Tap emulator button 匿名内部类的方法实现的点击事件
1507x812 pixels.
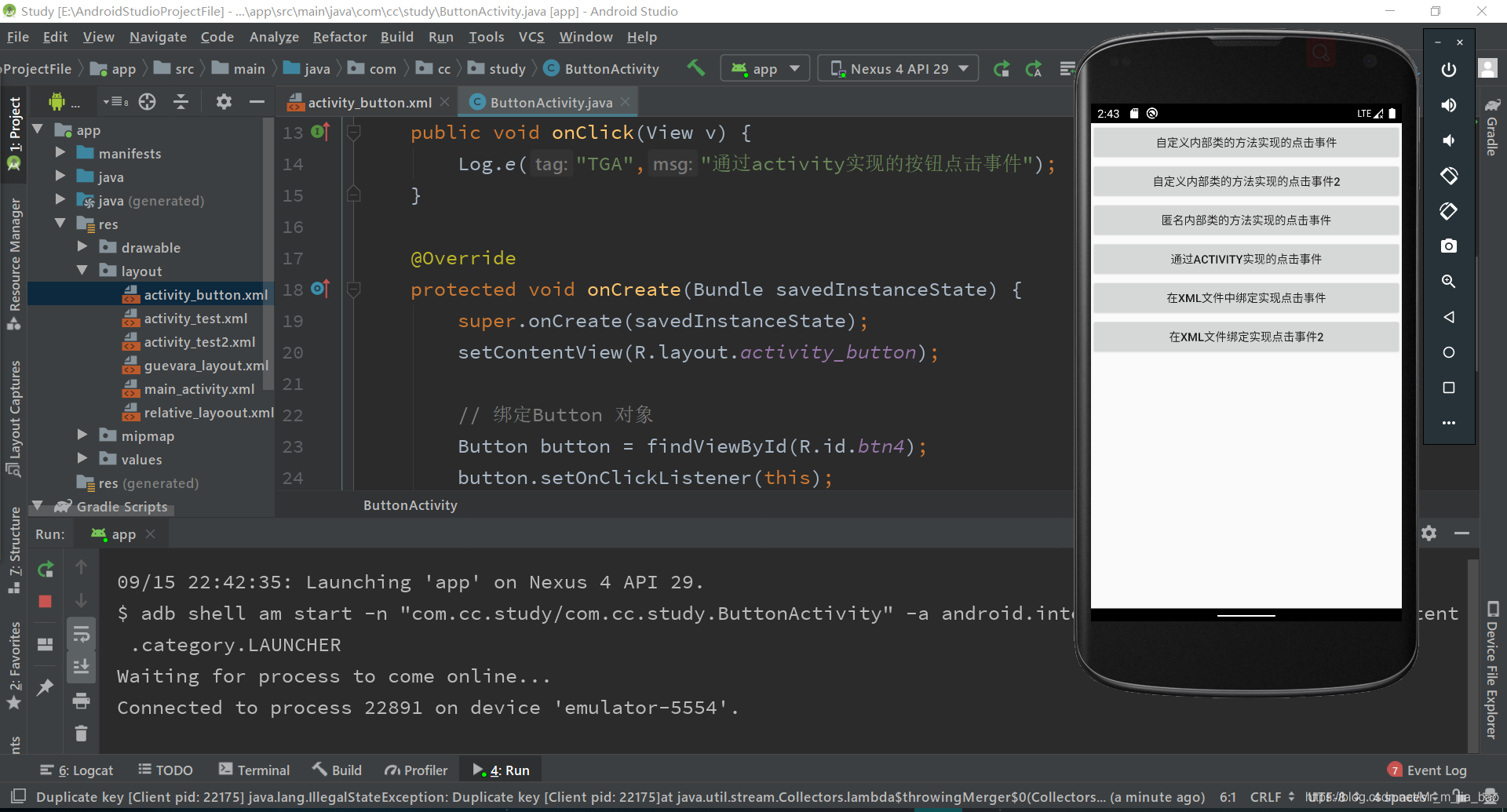pyautogui.click(x=1246, y=220)
